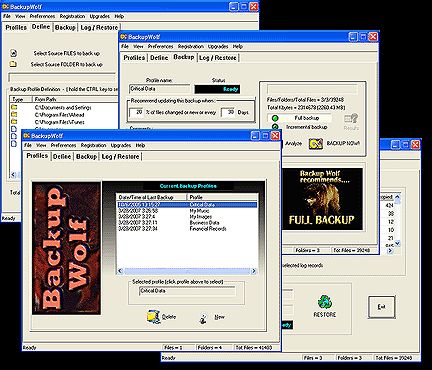Click BackupWolf title icon of Backup window

pyautogui.click(x=124, y=37)
